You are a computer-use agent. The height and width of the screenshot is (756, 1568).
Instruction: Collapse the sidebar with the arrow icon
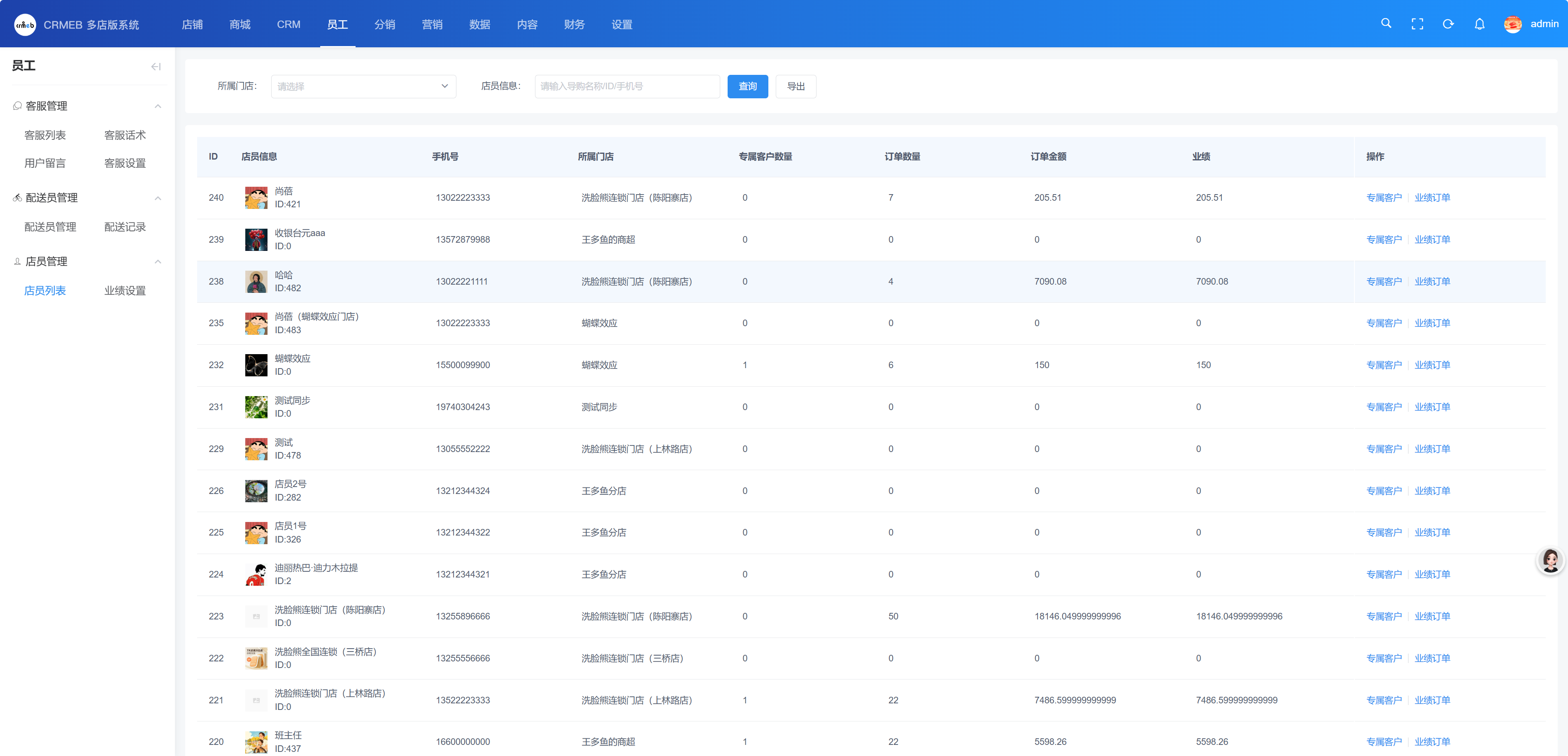pyautogui.click(x=156, y=66)
